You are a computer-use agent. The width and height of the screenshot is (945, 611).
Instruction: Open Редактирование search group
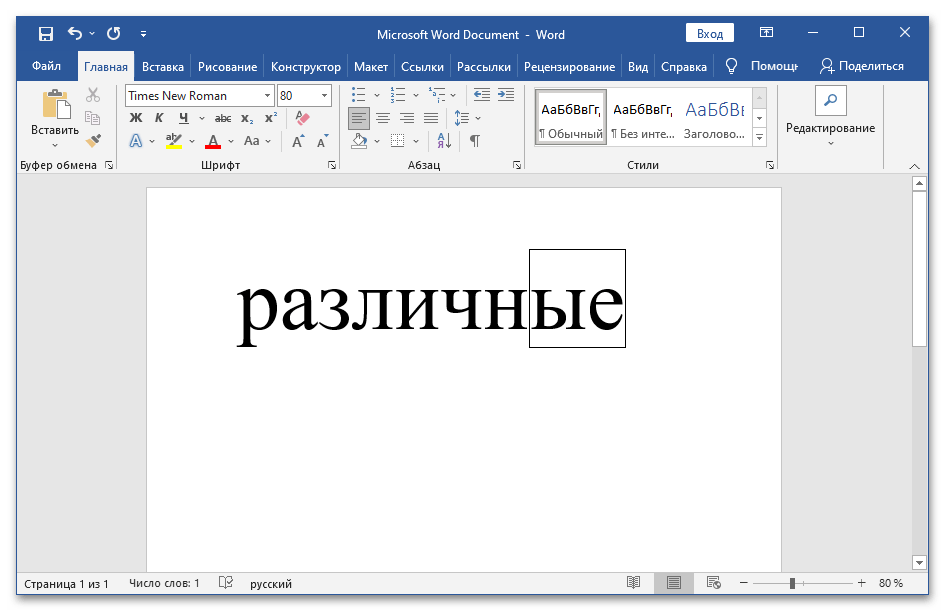click(830, 117)
